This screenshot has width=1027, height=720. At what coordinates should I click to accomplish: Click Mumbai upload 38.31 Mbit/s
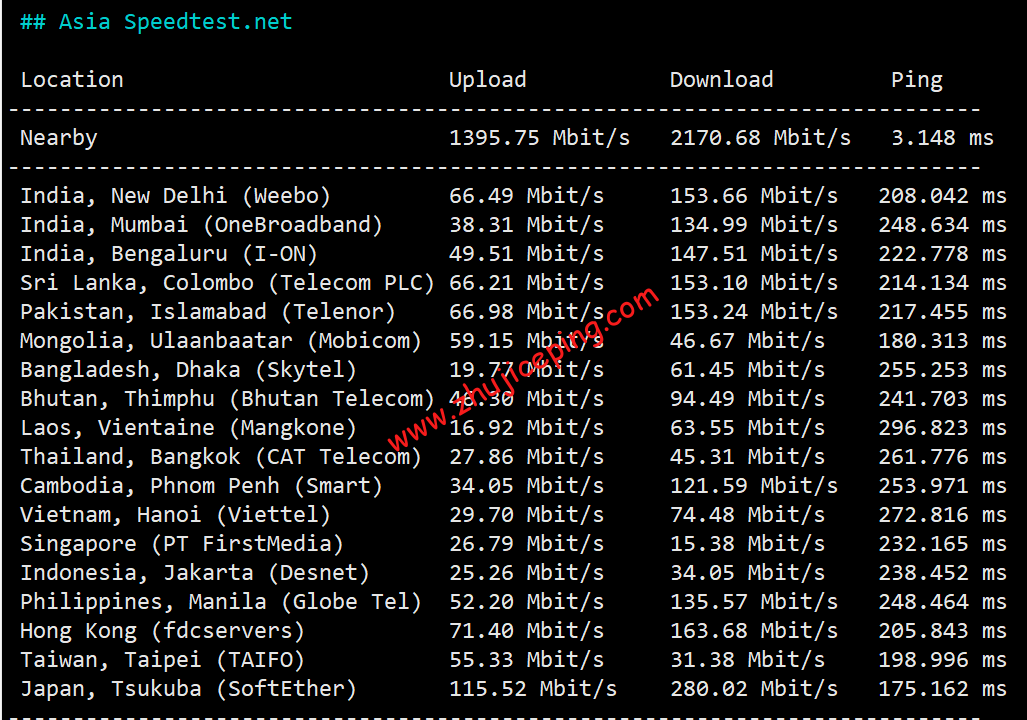pos(527,225)
